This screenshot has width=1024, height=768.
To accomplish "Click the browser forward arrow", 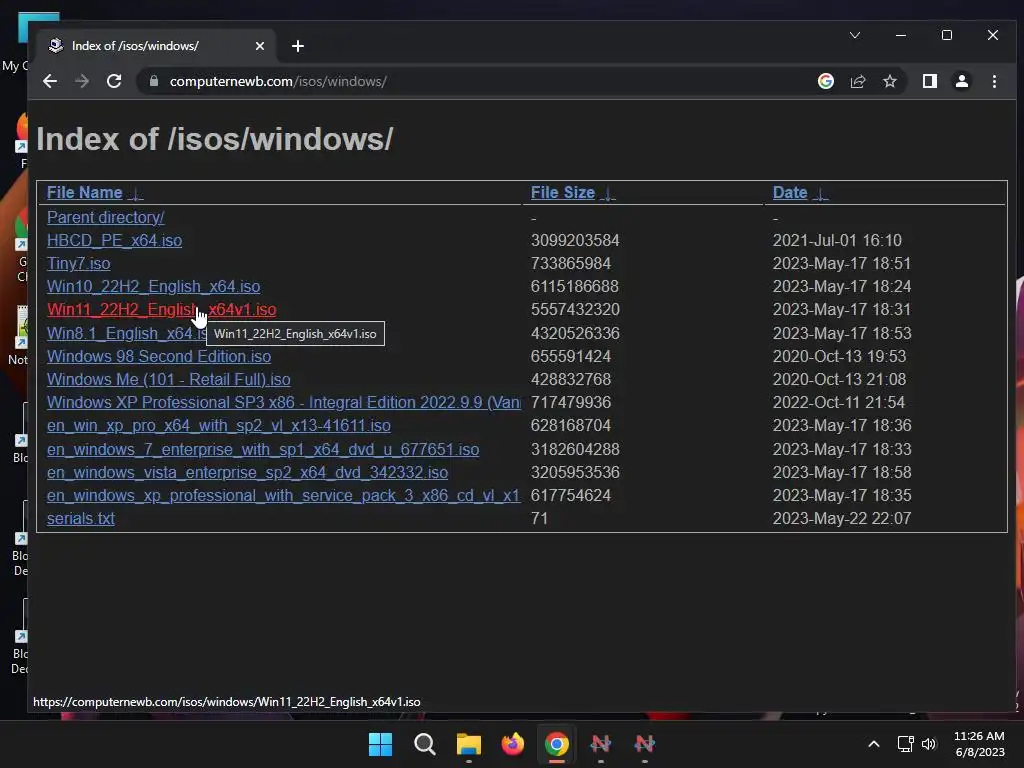I will click(82, 81).
